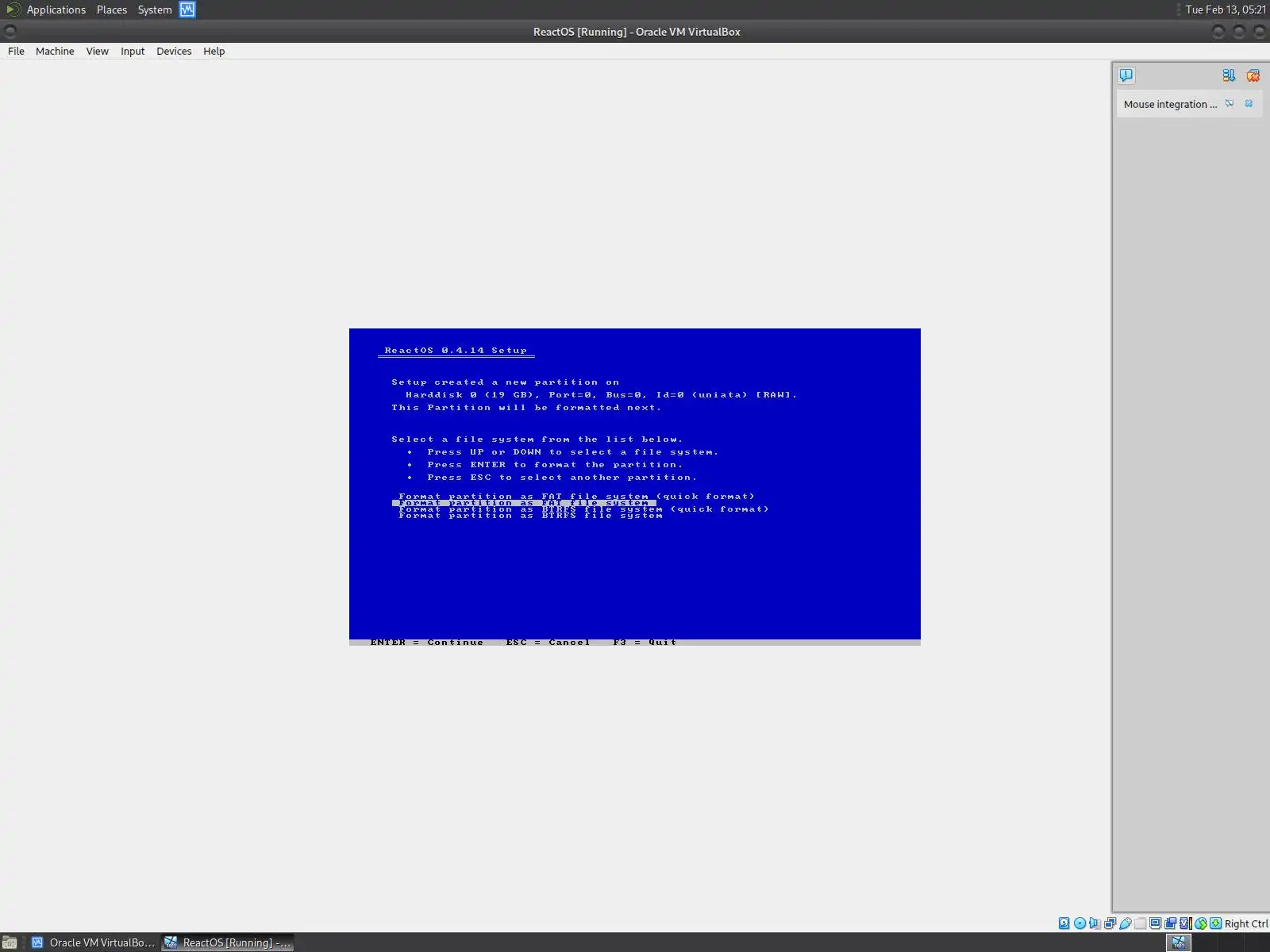Click the window menu button on VirtualBox titlebar
Image resolution: width=1270 pixels, height=952 pixels.
(x=10, y=32)
